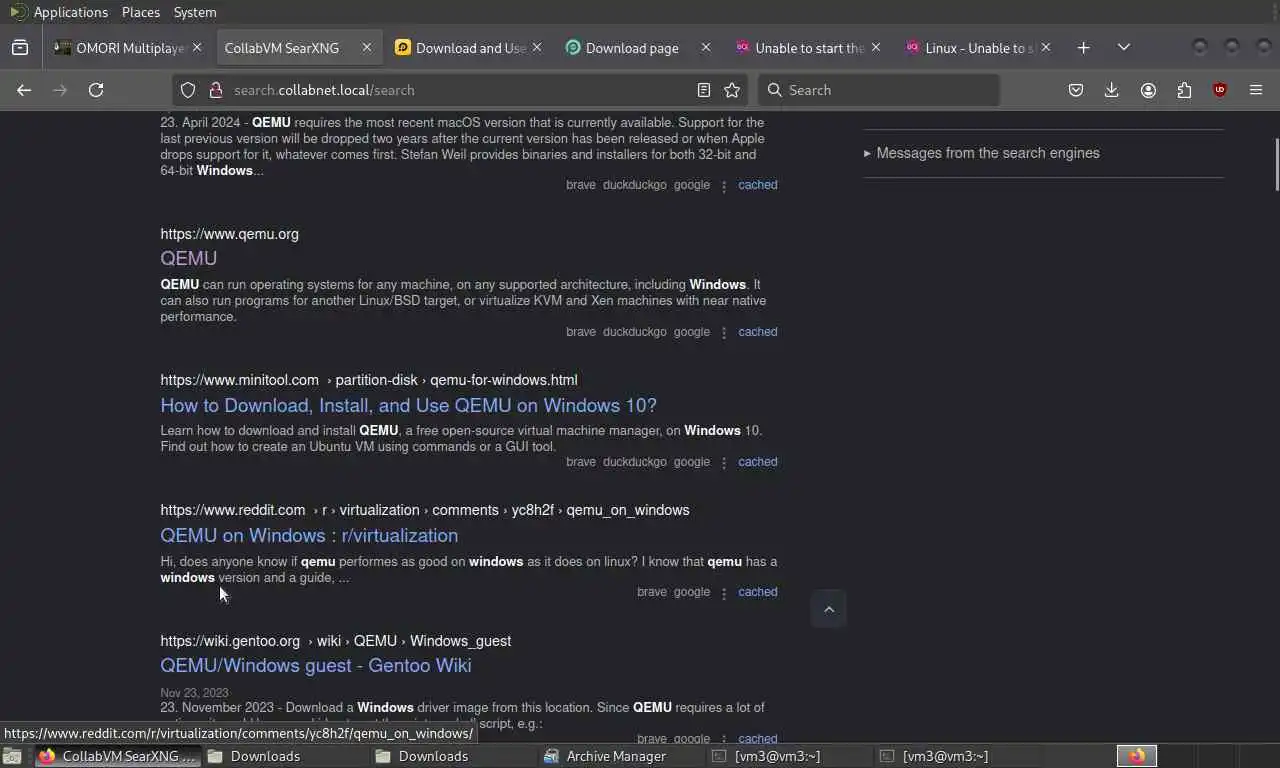Screen dimensions: 1280x768
Task: Open the Firefox hamburger menu
Action: [1256, 90]
